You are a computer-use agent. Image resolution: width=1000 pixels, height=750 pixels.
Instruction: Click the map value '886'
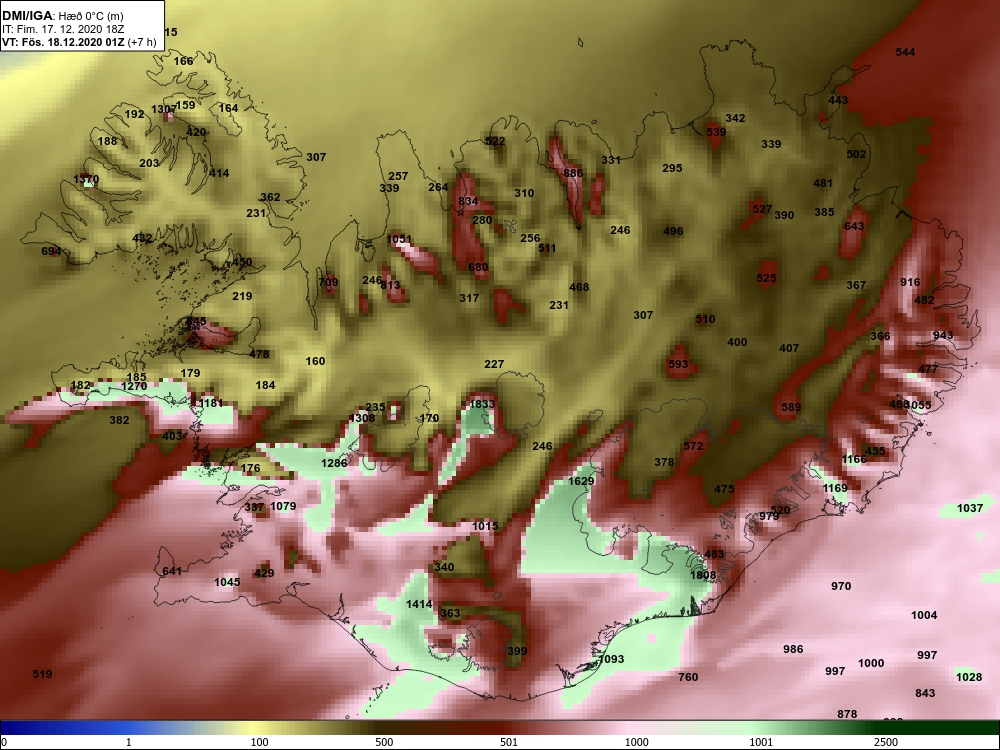point(573,173)
